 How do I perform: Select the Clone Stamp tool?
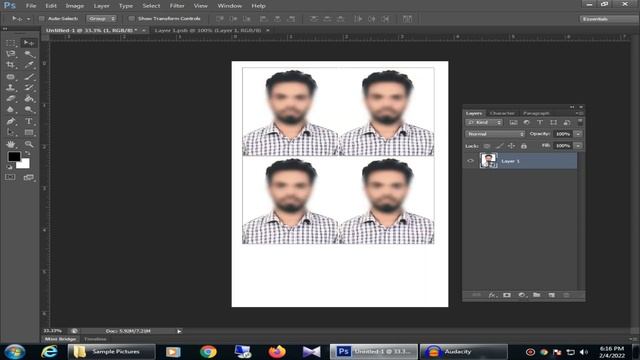11,88
